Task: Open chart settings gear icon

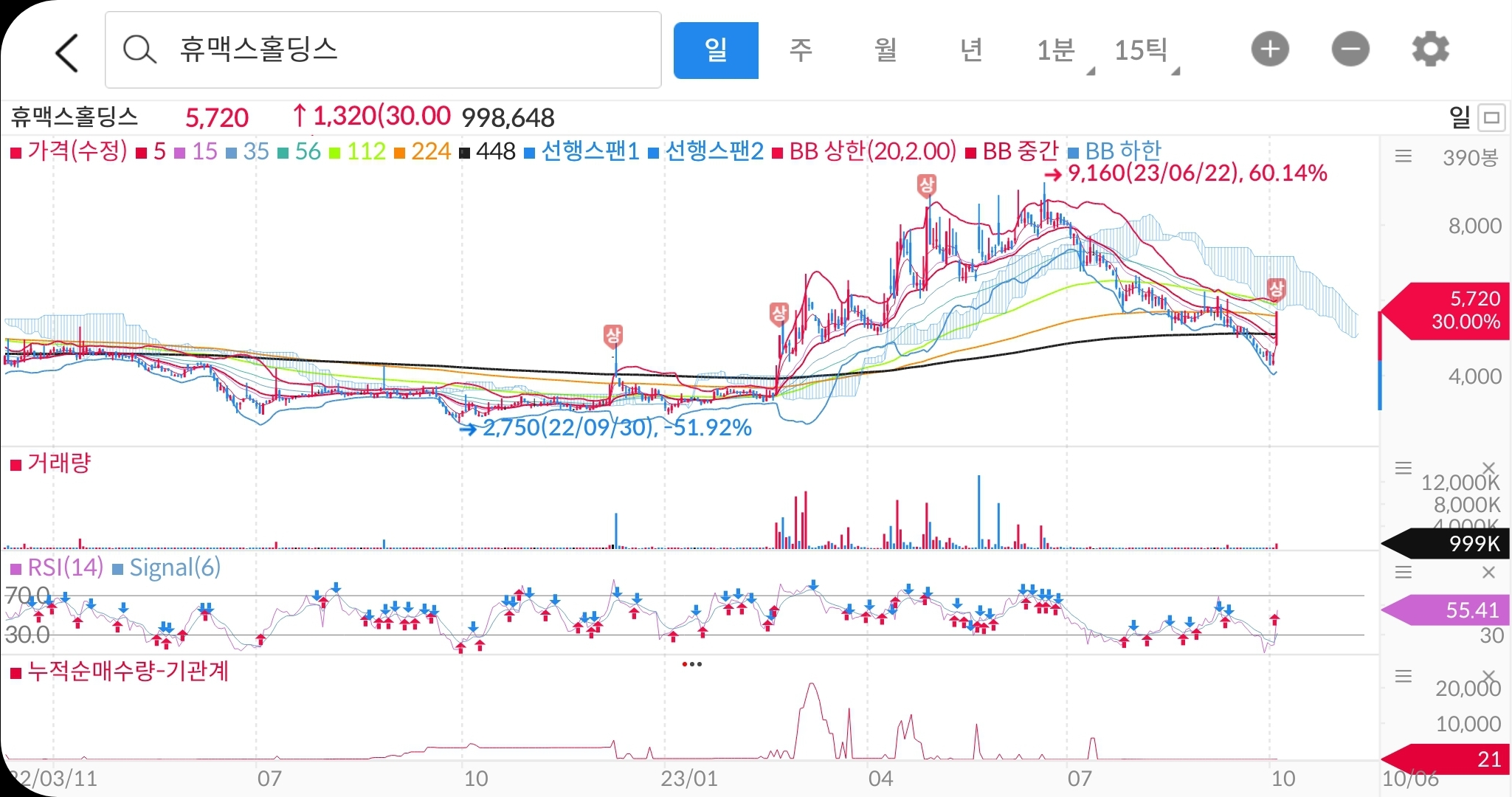Action: tap(1430, 49)
